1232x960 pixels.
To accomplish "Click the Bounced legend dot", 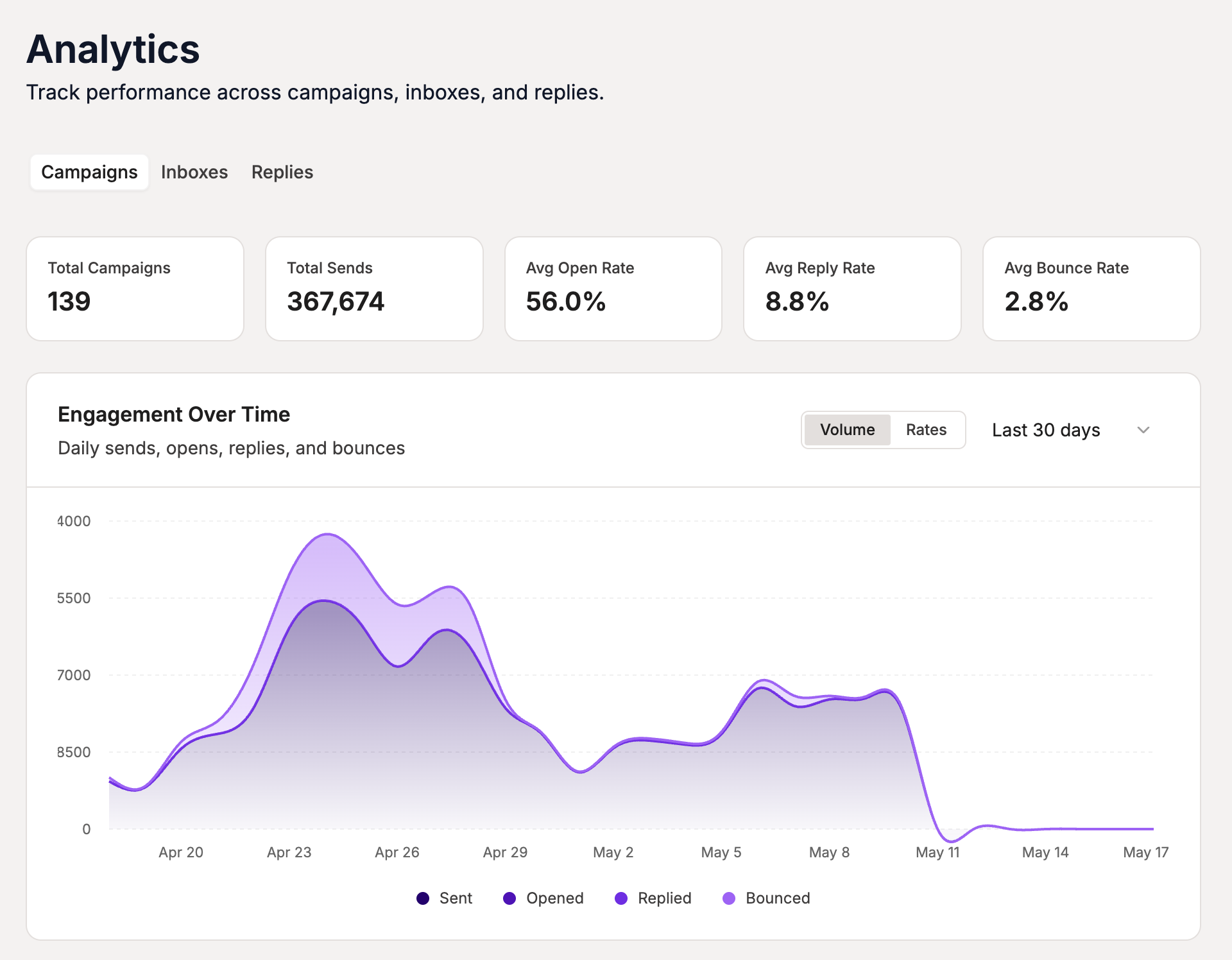I will coord(729,898).
